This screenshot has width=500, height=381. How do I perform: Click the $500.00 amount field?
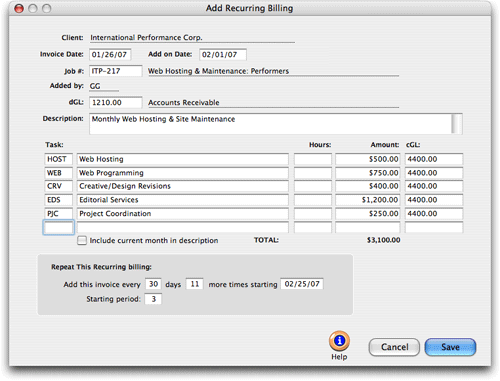coord(368,159)
